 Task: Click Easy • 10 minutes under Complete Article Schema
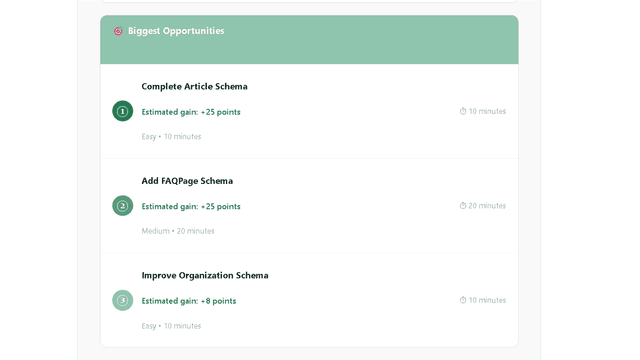tap(171, 136)
